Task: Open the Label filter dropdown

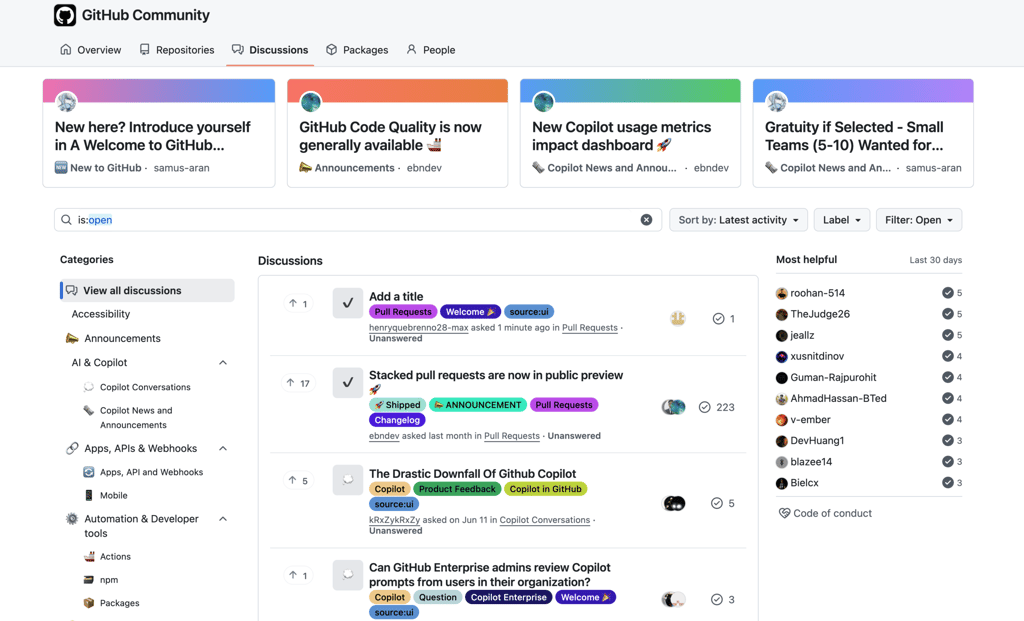Action: [841, 220]
